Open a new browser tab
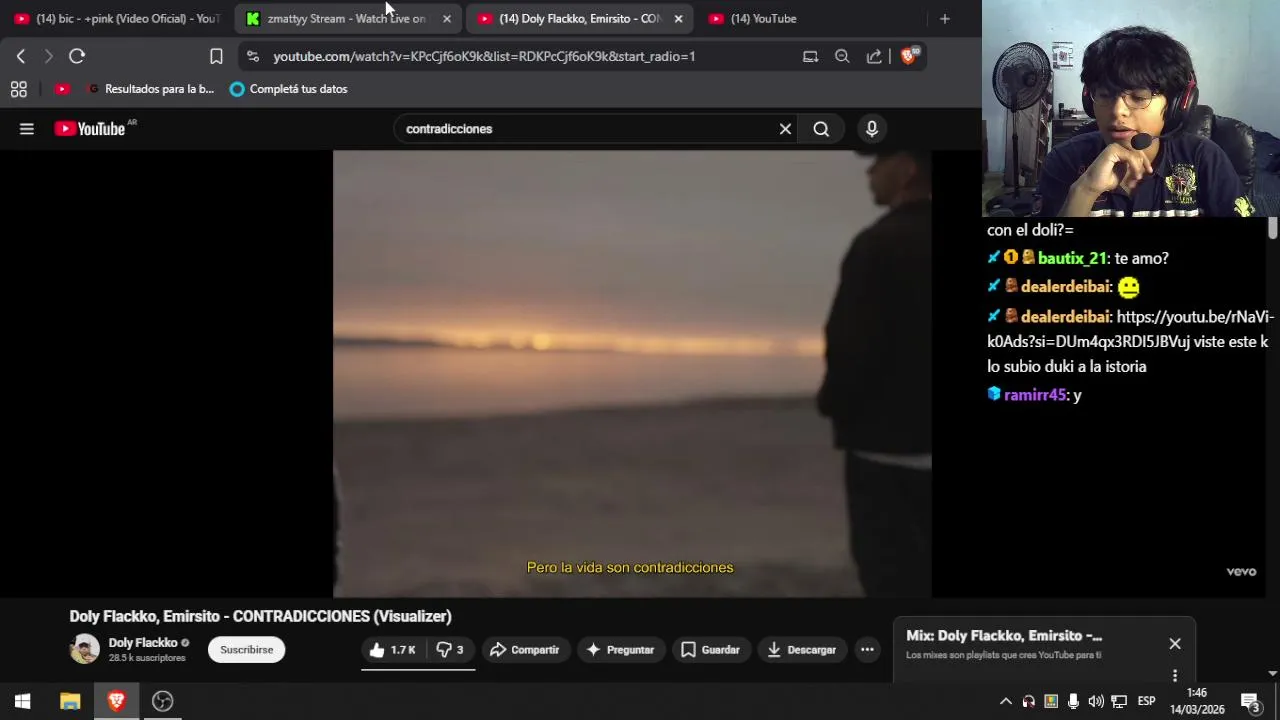The image size is (1280, 720). point(944,18)
